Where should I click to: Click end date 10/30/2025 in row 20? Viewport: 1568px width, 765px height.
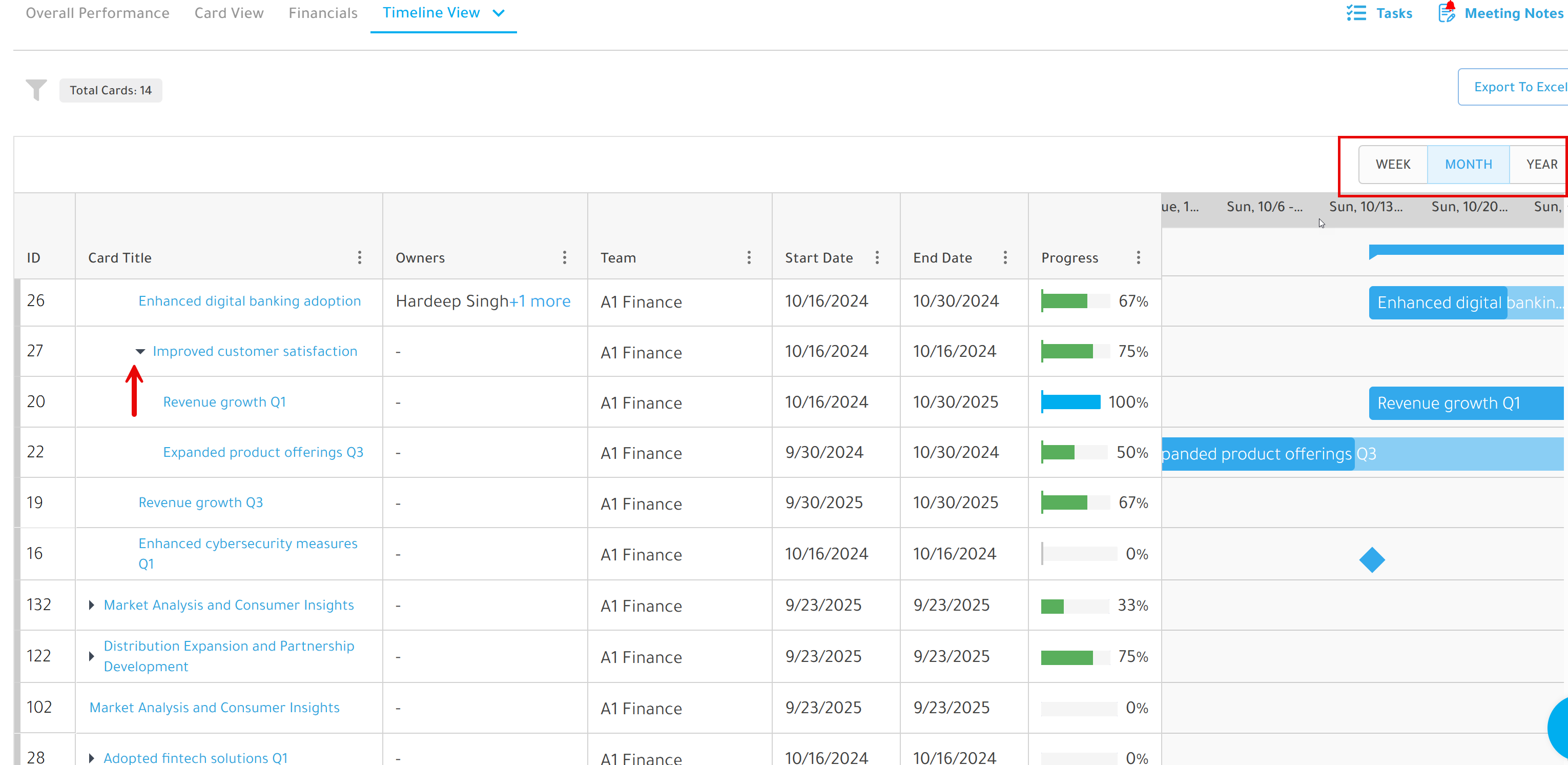[956, 402]
